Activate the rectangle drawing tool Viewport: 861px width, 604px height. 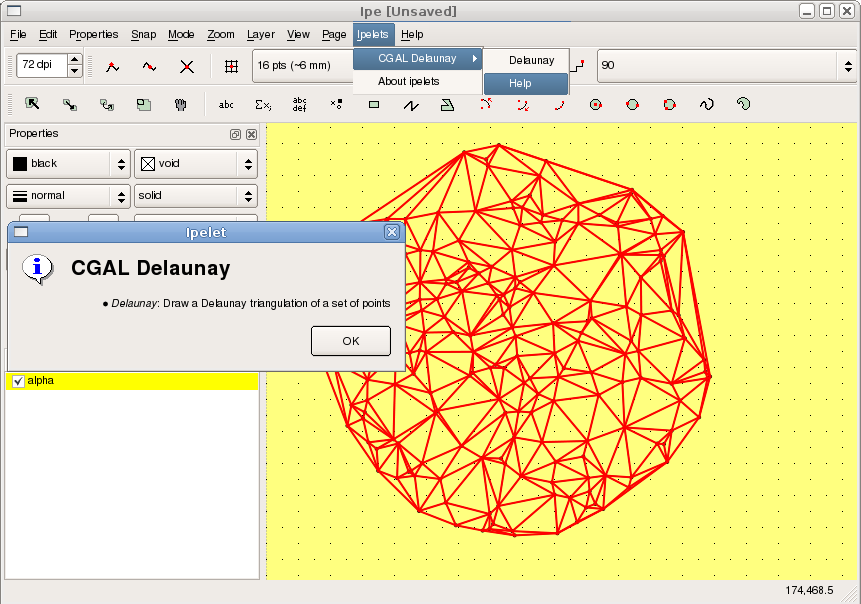coord(374,103)
